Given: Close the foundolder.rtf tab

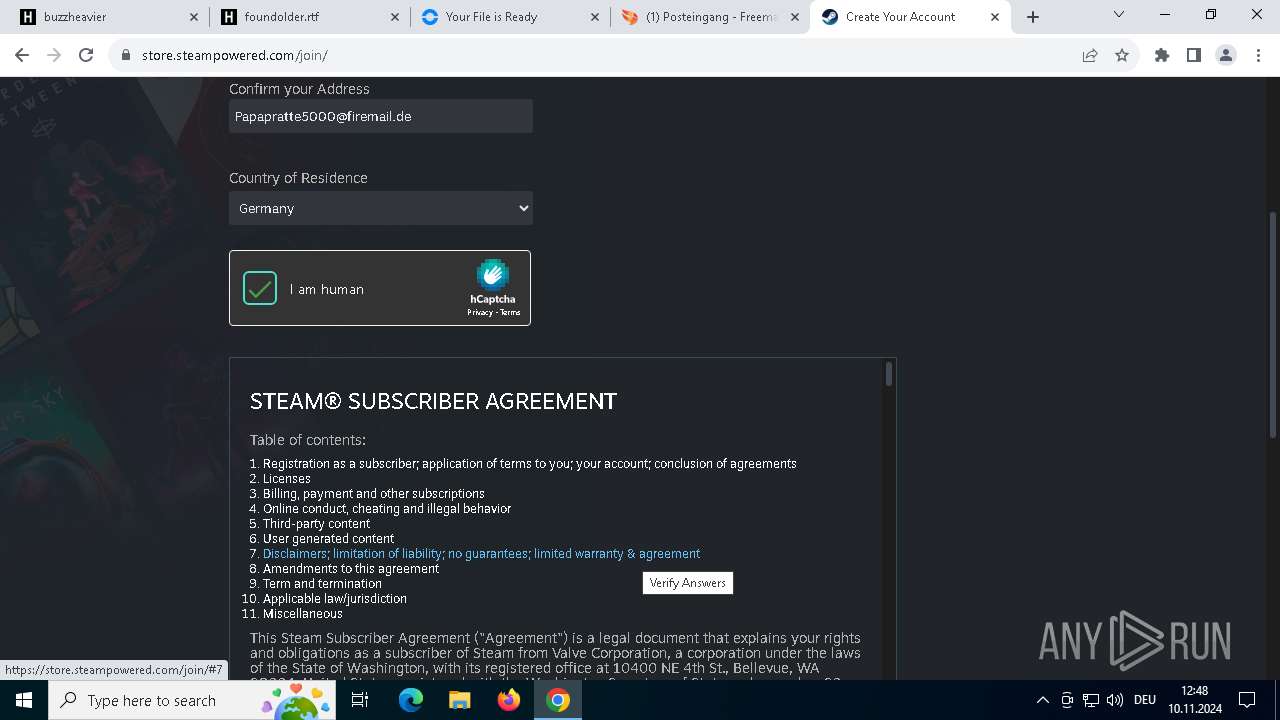Looking at the screenshot, I should pos(395,17).
